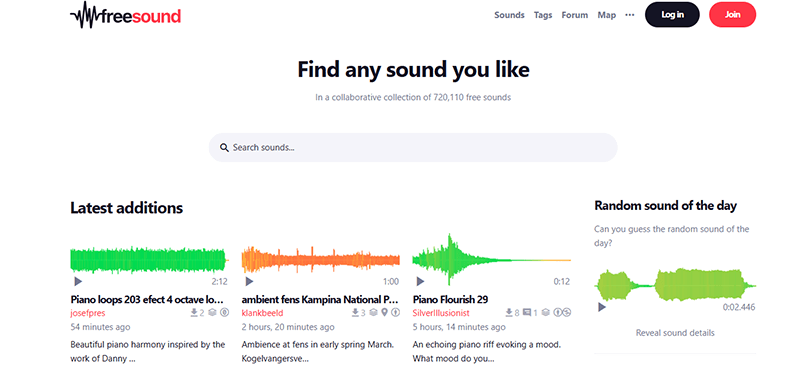Click the magnifying glass search icon
The height and width of the screenshot is (365, 800).
[x=224, y=148]
